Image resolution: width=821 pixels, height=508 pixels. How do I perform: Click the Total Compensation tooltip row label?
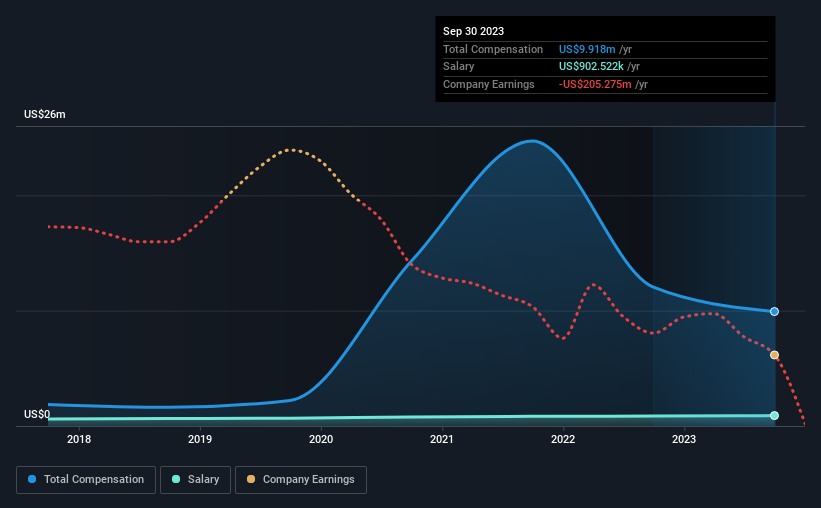click(493, 49)
